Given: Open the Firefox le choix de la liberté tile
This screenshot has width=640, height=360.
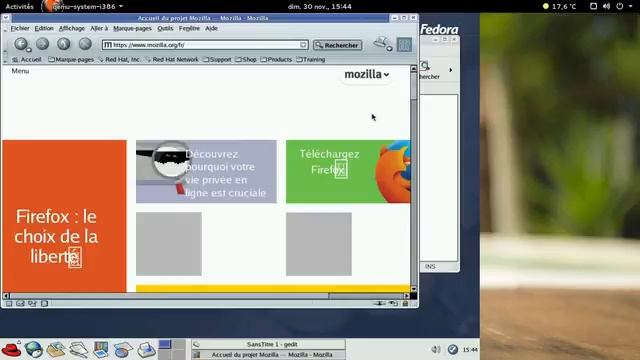Looking at the screenshot, I should (x=64, y=216).
